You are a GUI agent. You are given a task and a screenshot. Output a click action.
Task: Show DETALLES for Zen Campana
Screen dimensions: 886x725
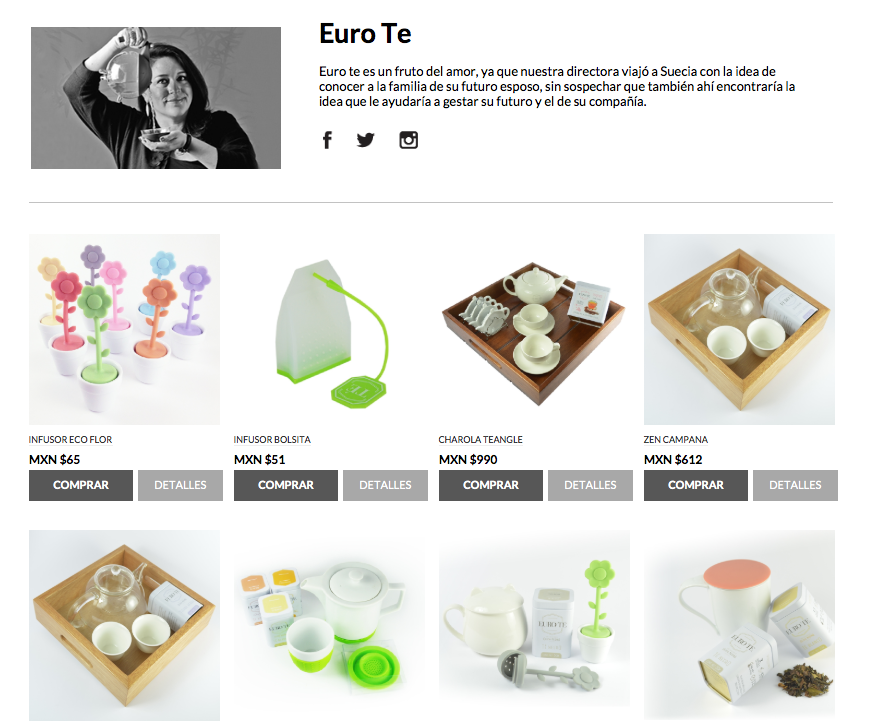point(795,485)
